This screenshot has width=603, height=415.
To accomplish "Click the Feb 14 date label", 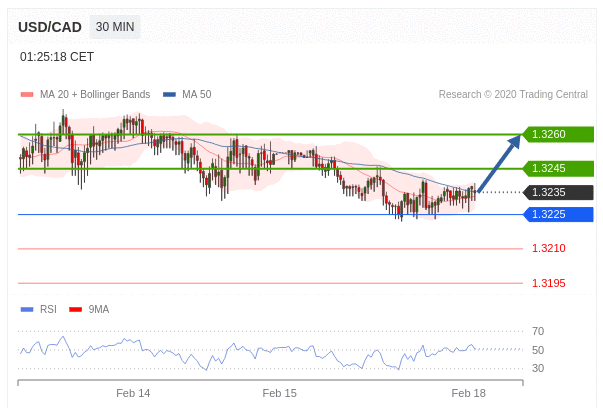I will point(133,393).
